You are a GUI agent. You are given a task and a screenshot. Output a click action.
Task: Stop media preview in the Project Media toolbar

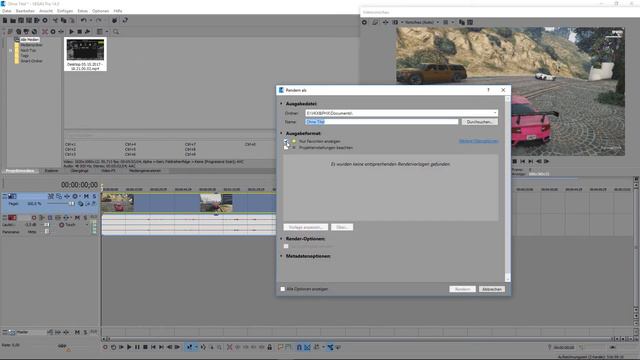(x=79, y=31)
